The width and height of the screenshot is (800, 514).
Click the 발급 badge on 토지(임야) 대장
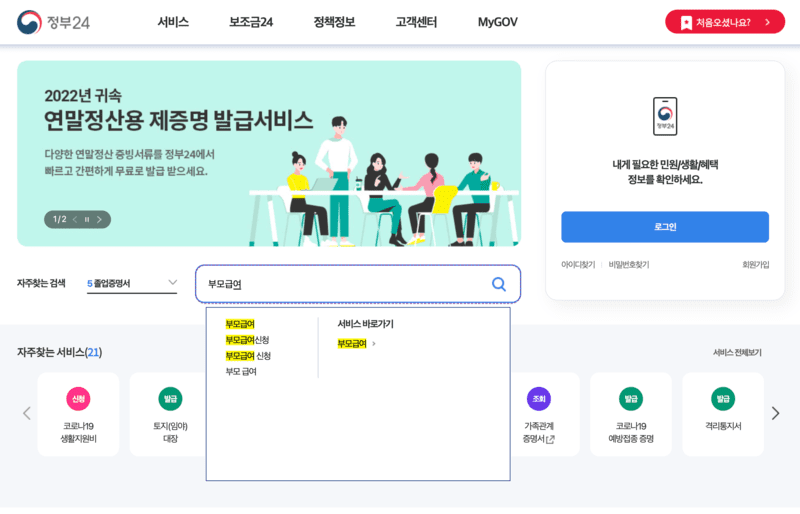(170, 399)
